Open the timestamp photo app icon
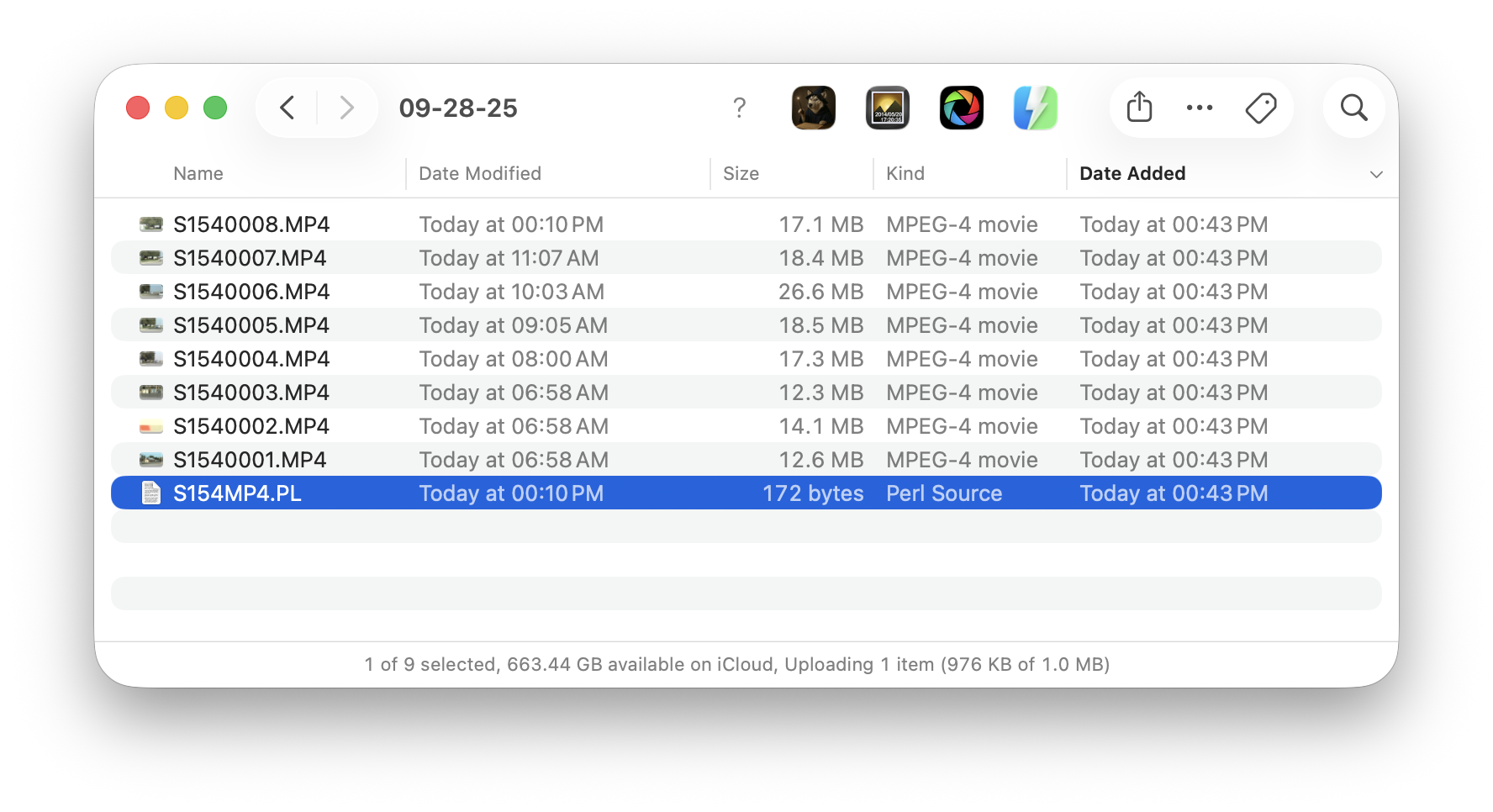Viewport: 1493px width, 812px height. pos(888,108)
